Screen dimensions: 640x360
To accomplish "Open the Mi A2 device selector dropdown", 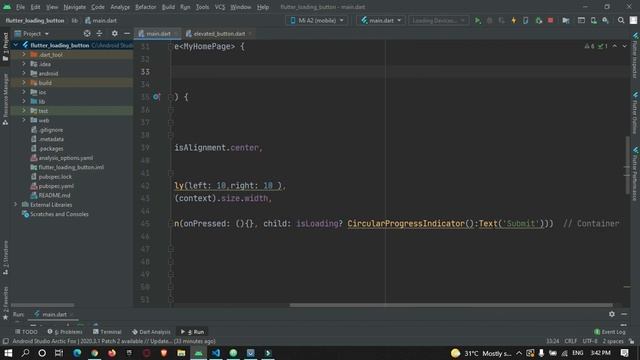I will click(317, 20).
